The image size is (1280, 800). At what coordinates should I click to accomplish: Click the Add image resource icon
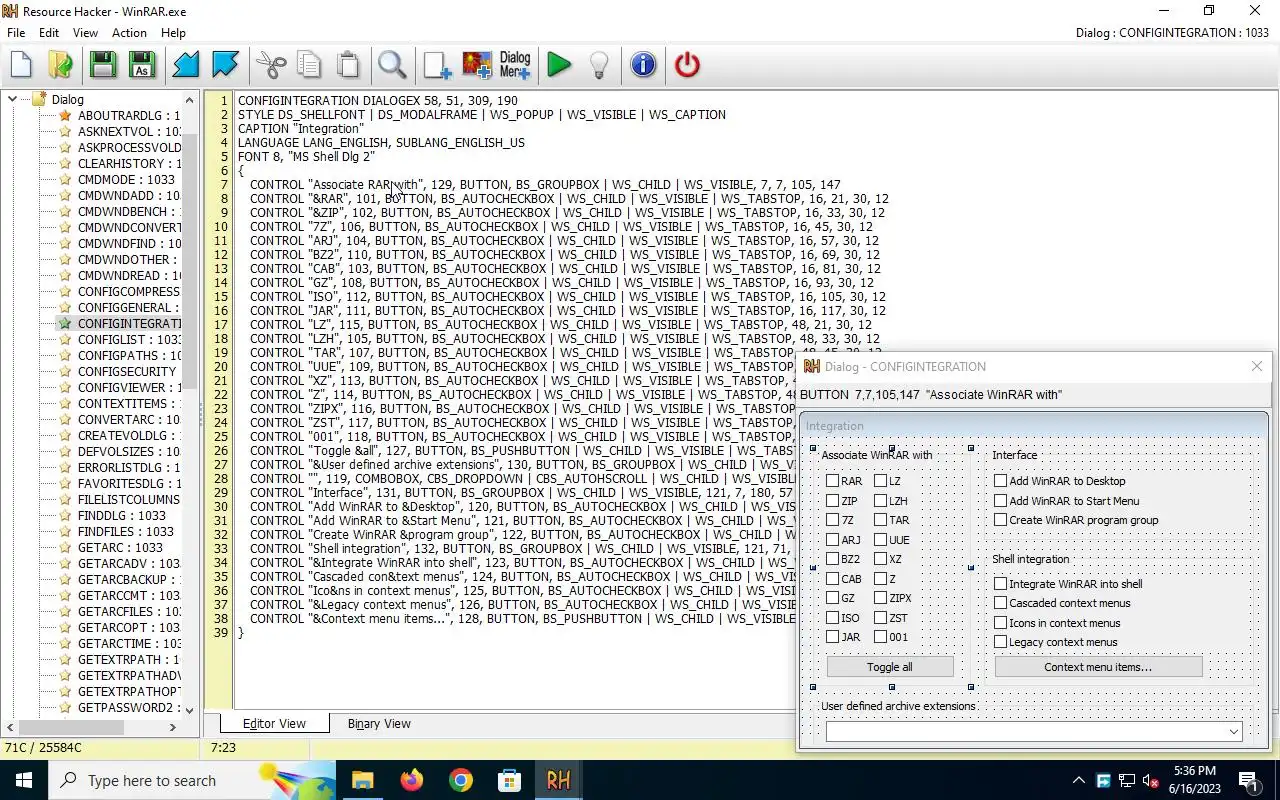[476, 65]
